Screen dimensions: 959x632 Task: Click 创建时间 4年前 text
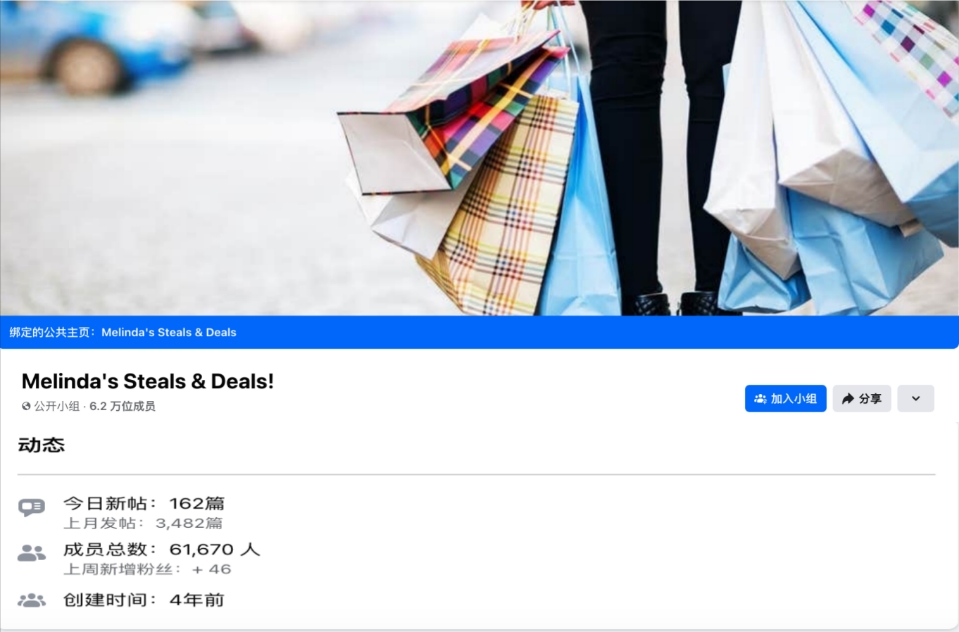(144, 600)
